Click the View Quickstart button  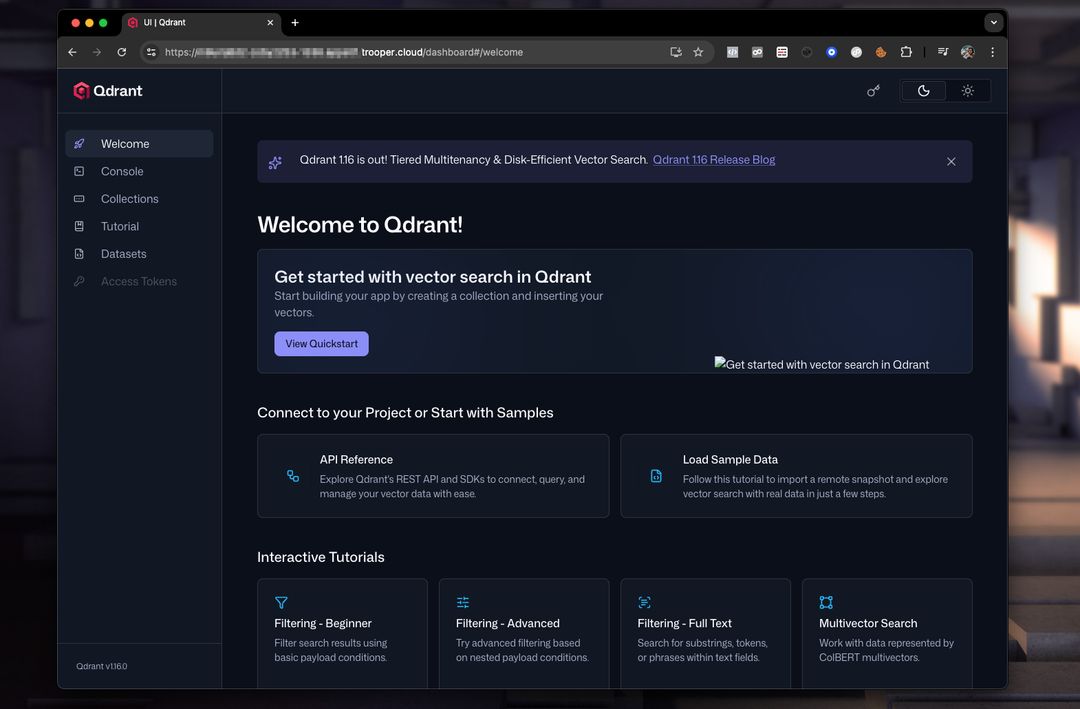point(321,343)
